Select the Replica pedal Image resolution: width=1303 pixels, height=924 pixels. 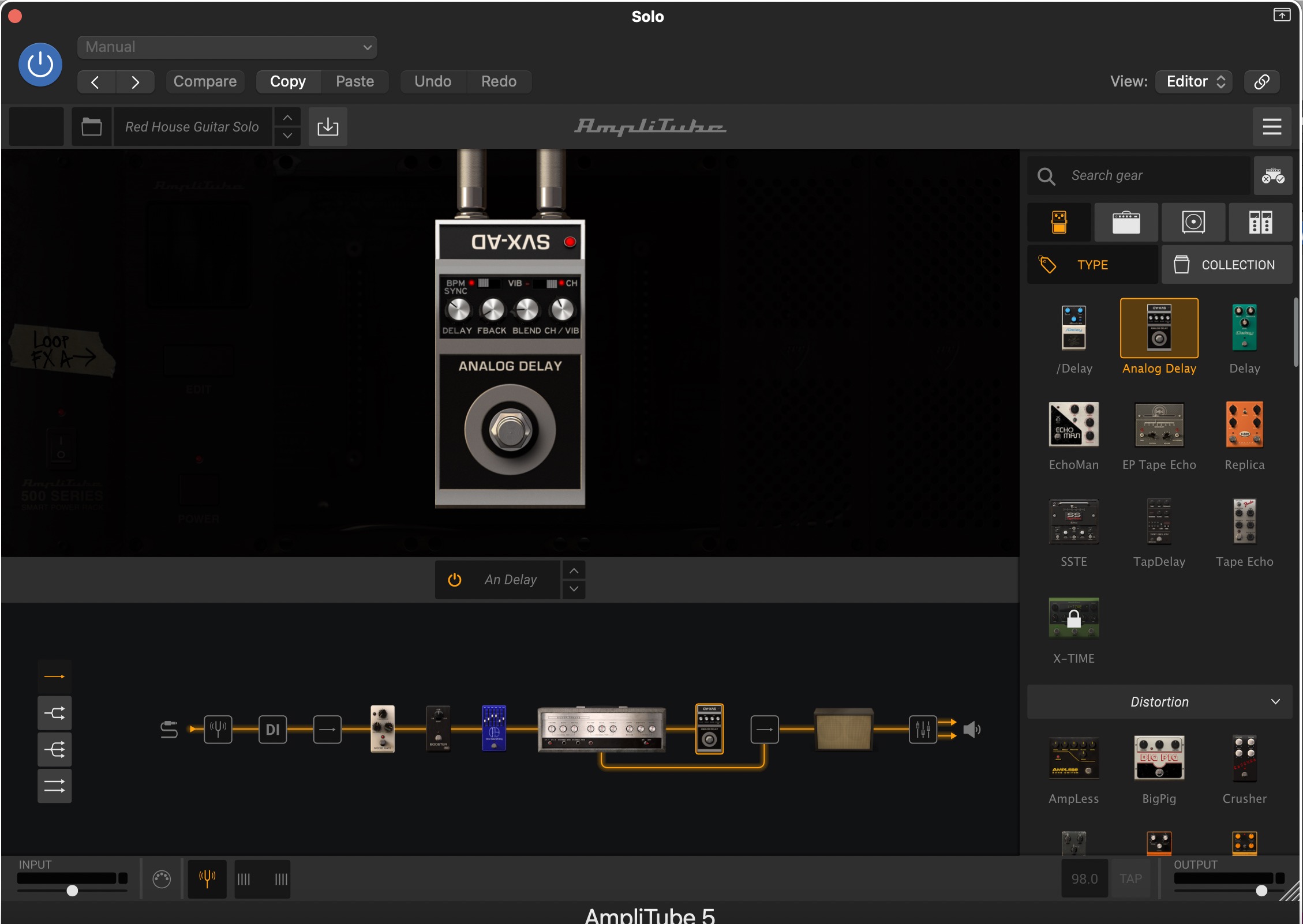1245,425
